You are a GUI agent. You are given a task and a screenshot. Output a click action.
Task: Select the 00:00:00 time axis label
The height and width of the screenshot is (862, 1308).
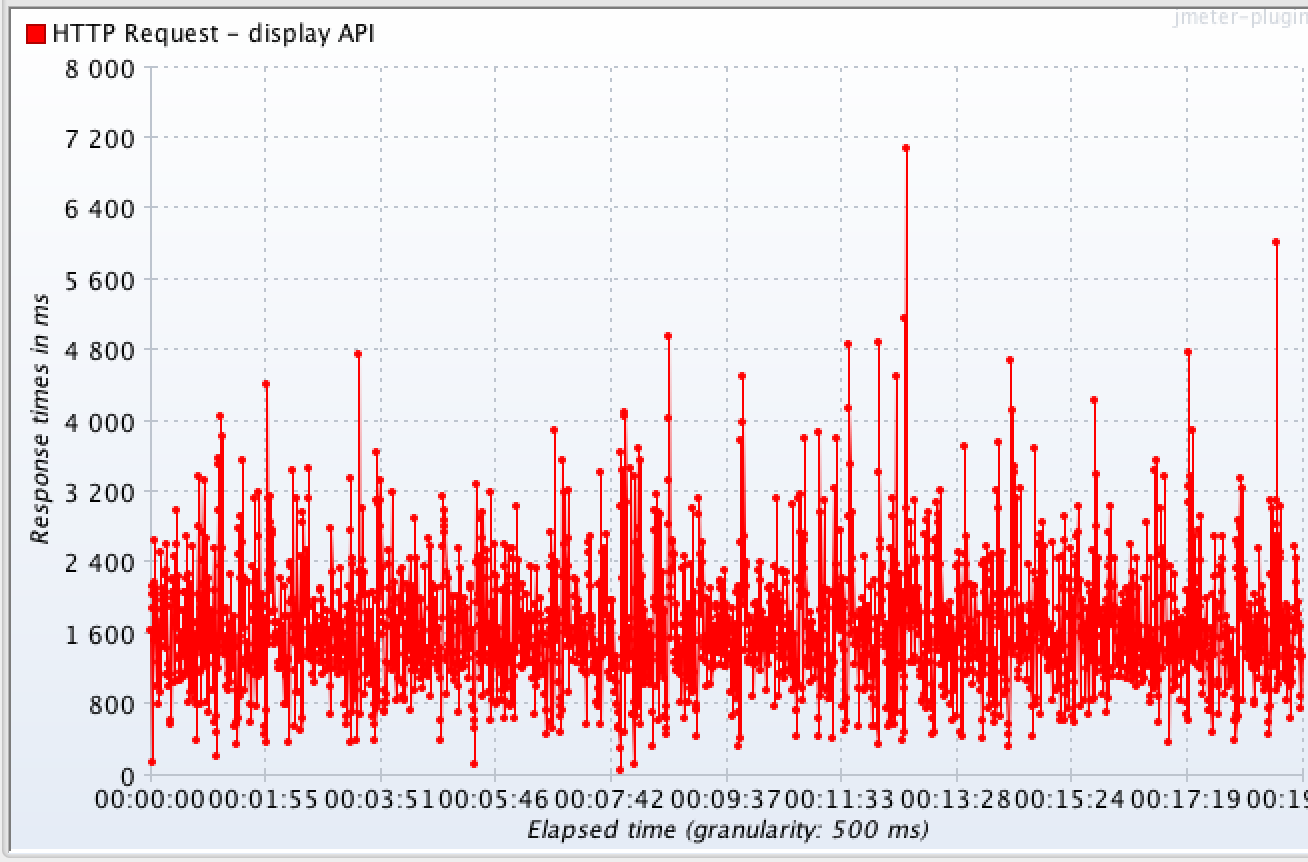tap(152, 799)
